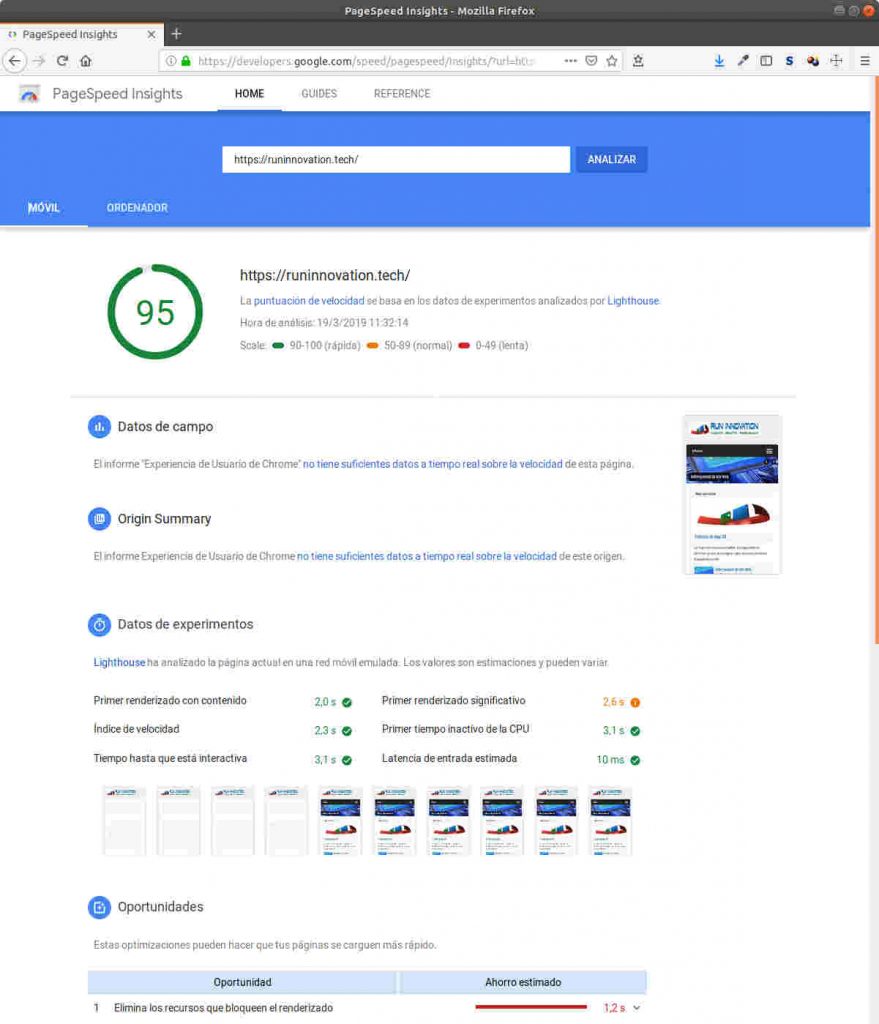Click the mobile page preview screenshot

[x=732, y=495]
